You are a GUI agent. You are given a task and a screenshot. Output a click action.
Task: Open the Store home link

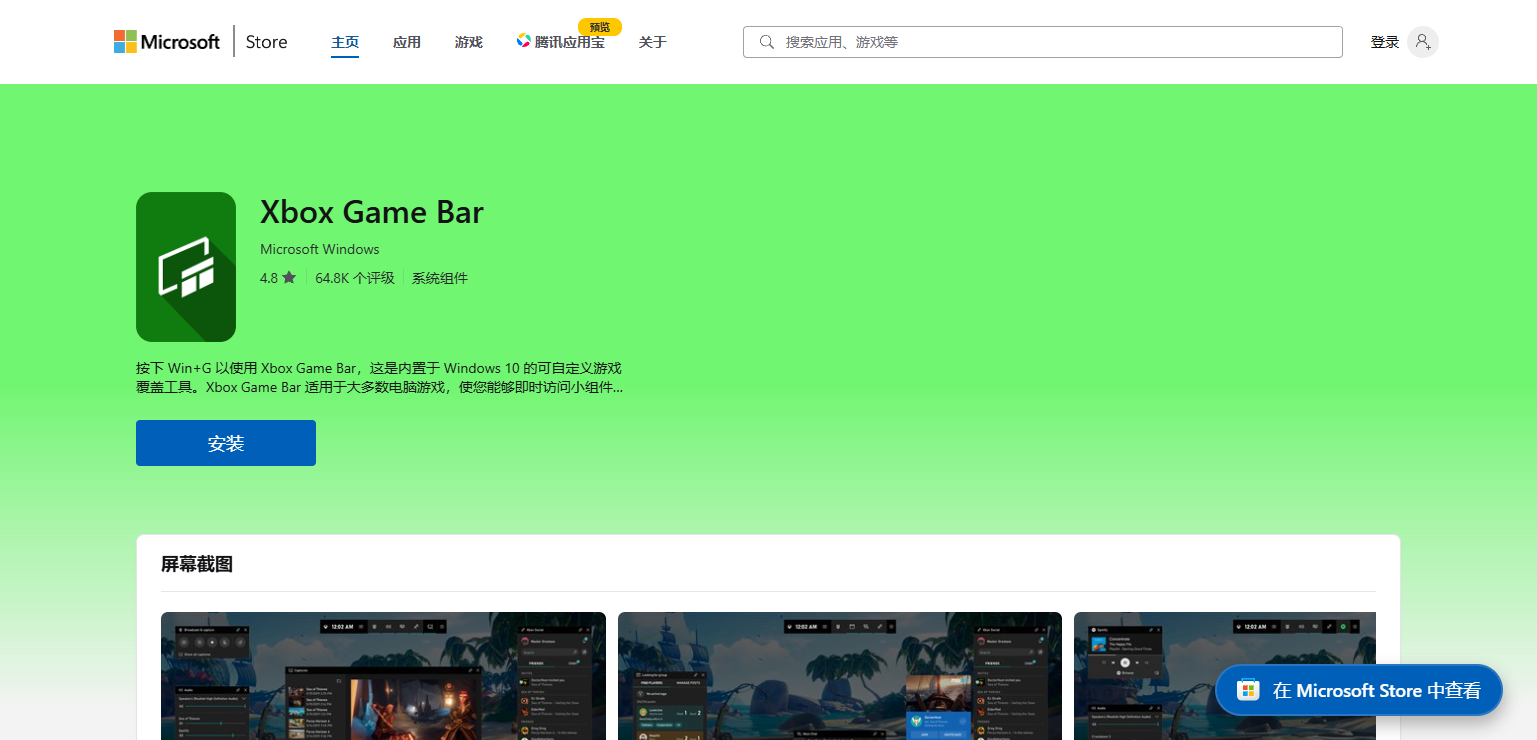(x=266, y=42)
